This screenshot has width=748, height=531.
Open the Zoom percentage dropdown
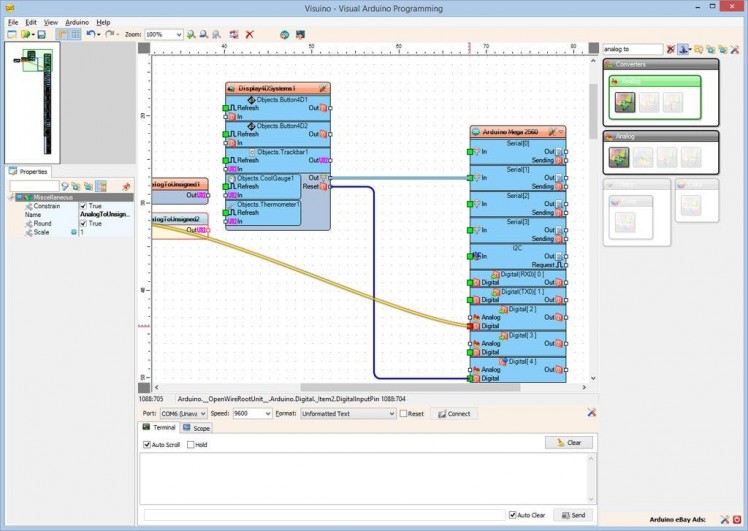(x=179, y=34)
